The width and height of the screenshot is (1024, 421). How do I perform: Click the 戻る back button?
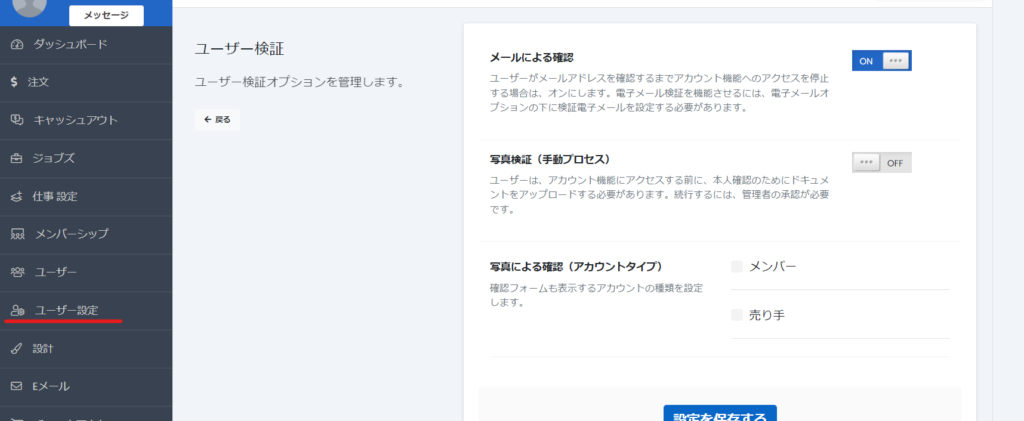coord(217,119)
